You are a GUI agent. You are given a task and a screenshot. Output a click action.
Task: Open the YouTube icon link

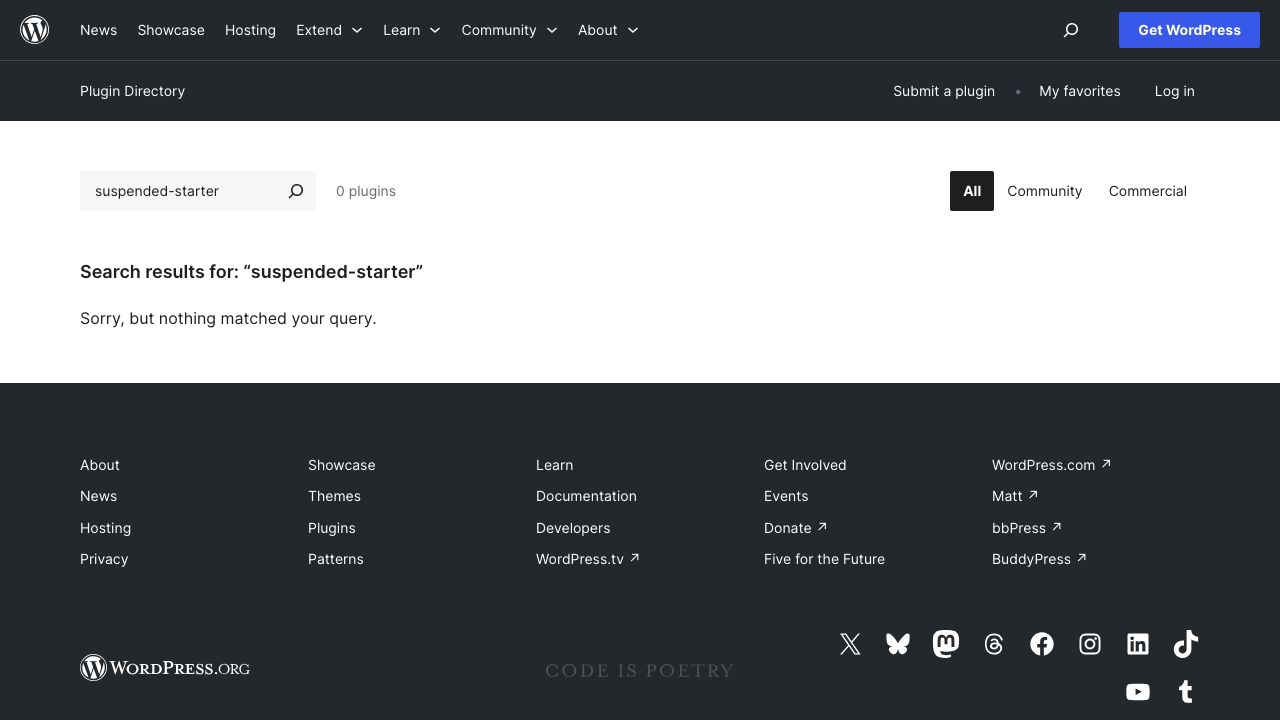(x=1138, y=692)
